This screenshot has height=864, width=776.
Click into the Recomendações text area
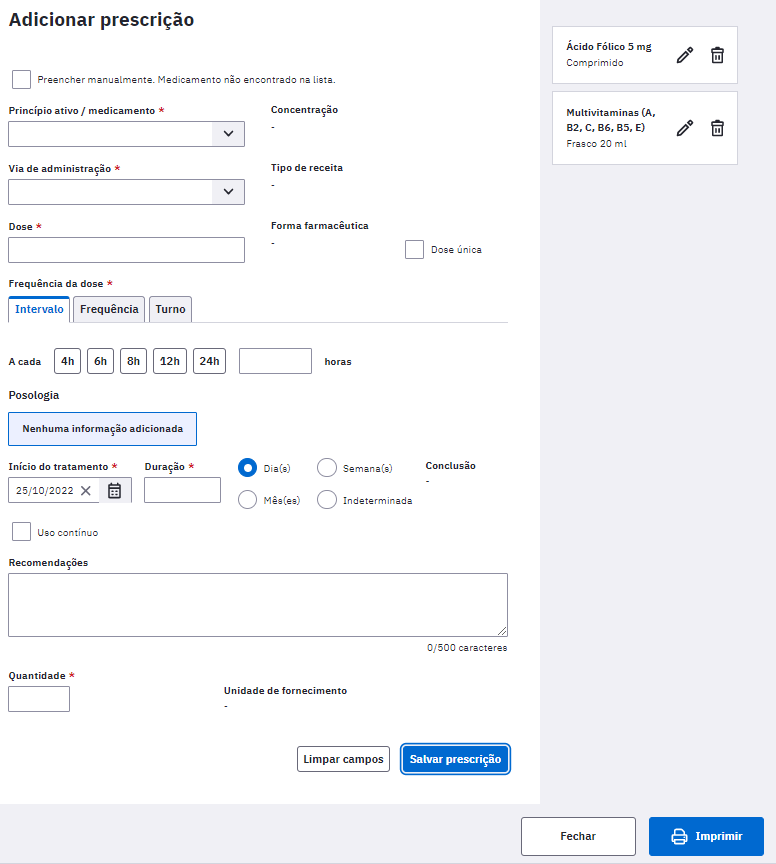258,605
